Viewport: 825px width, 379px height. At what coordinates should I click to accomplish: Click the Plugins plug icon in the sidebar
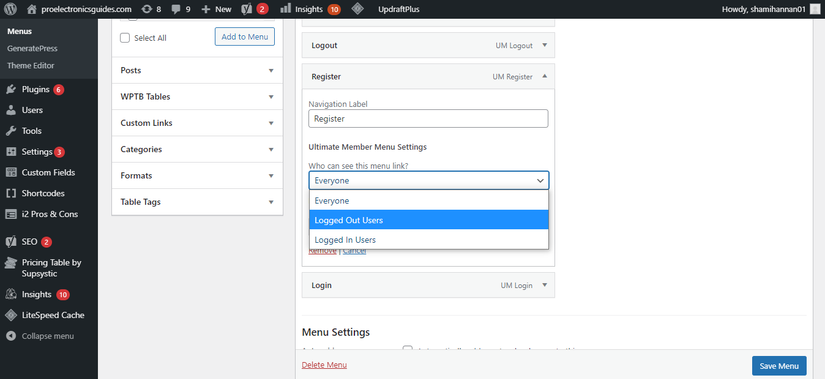[x=11, y=89]
